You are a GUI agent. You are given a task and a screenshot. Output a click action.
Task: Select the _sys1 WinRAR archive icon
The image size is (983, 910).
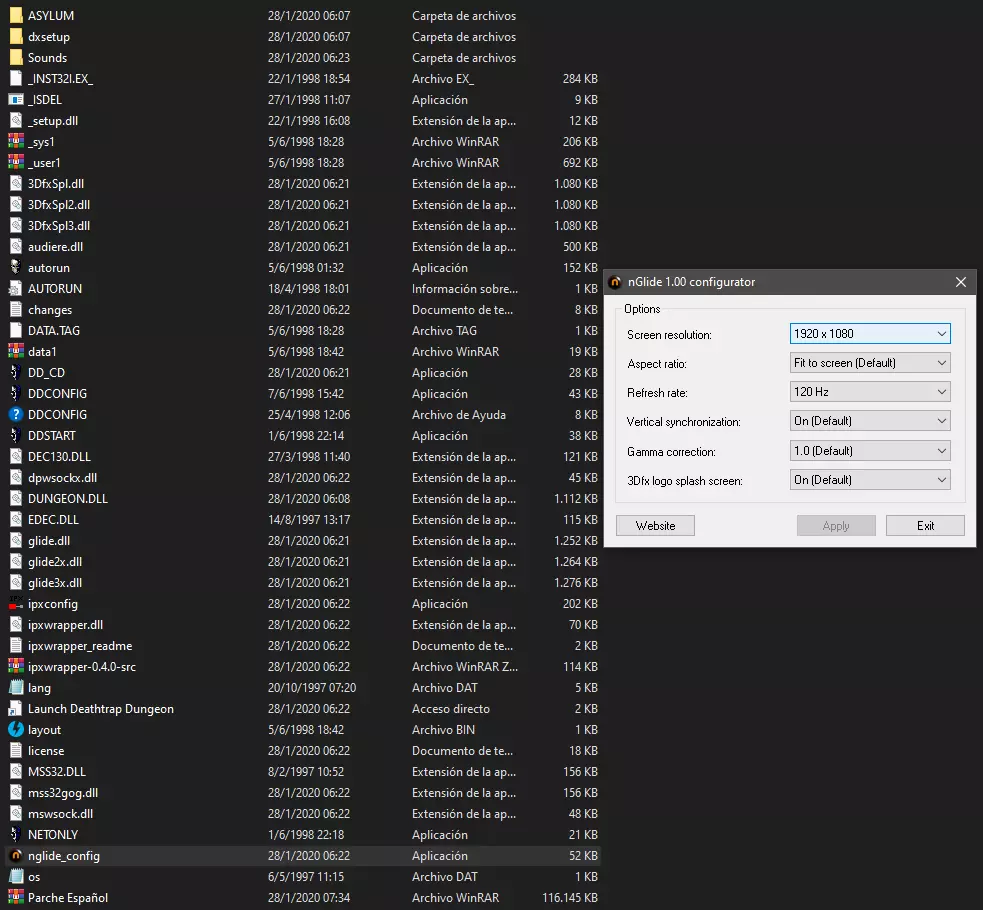[16, 142]
